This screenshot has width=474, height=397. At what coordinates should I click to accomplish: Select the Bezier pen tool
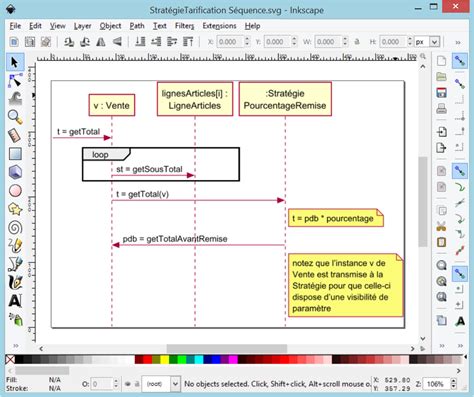pos(15,264)
